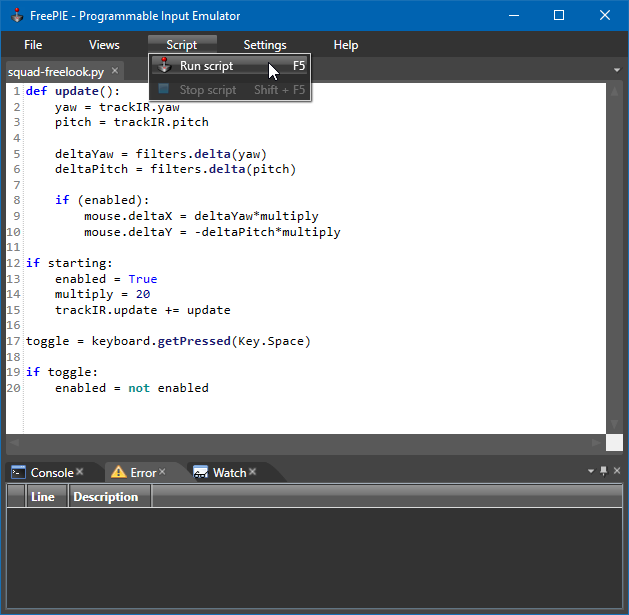The height and width of the screenshot is (615, 629).
Task: Minimize the FreePIE window
Action: coord(514,16)
